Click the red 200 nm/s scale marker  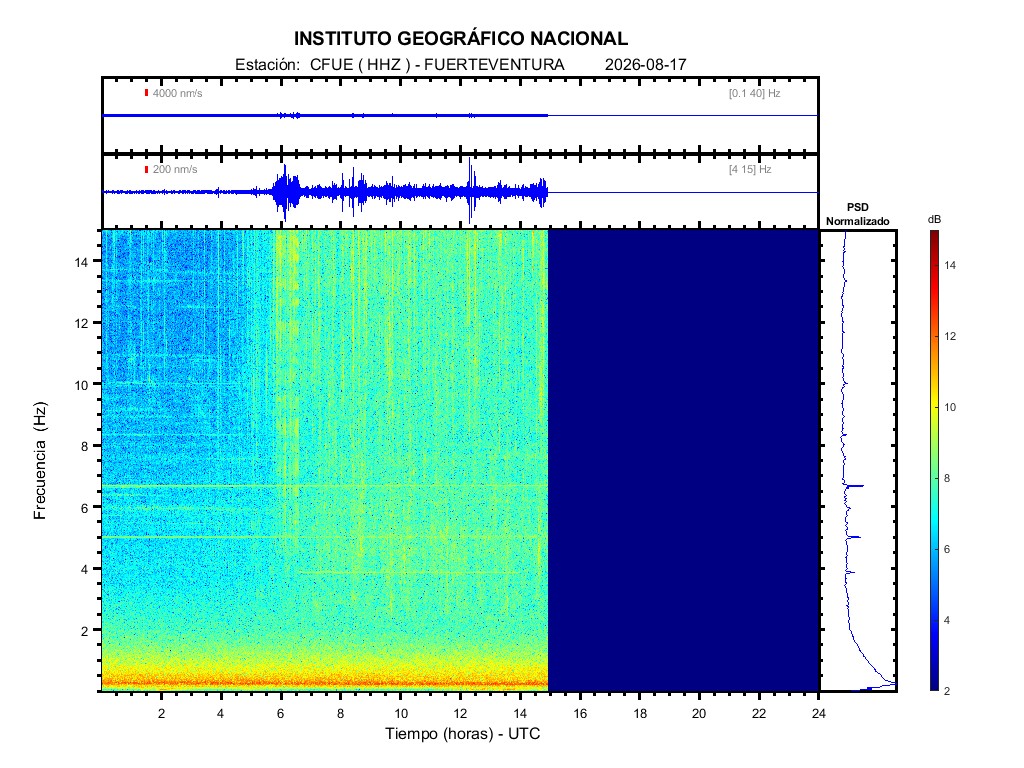pyautogui.click(x=146, y=169)
